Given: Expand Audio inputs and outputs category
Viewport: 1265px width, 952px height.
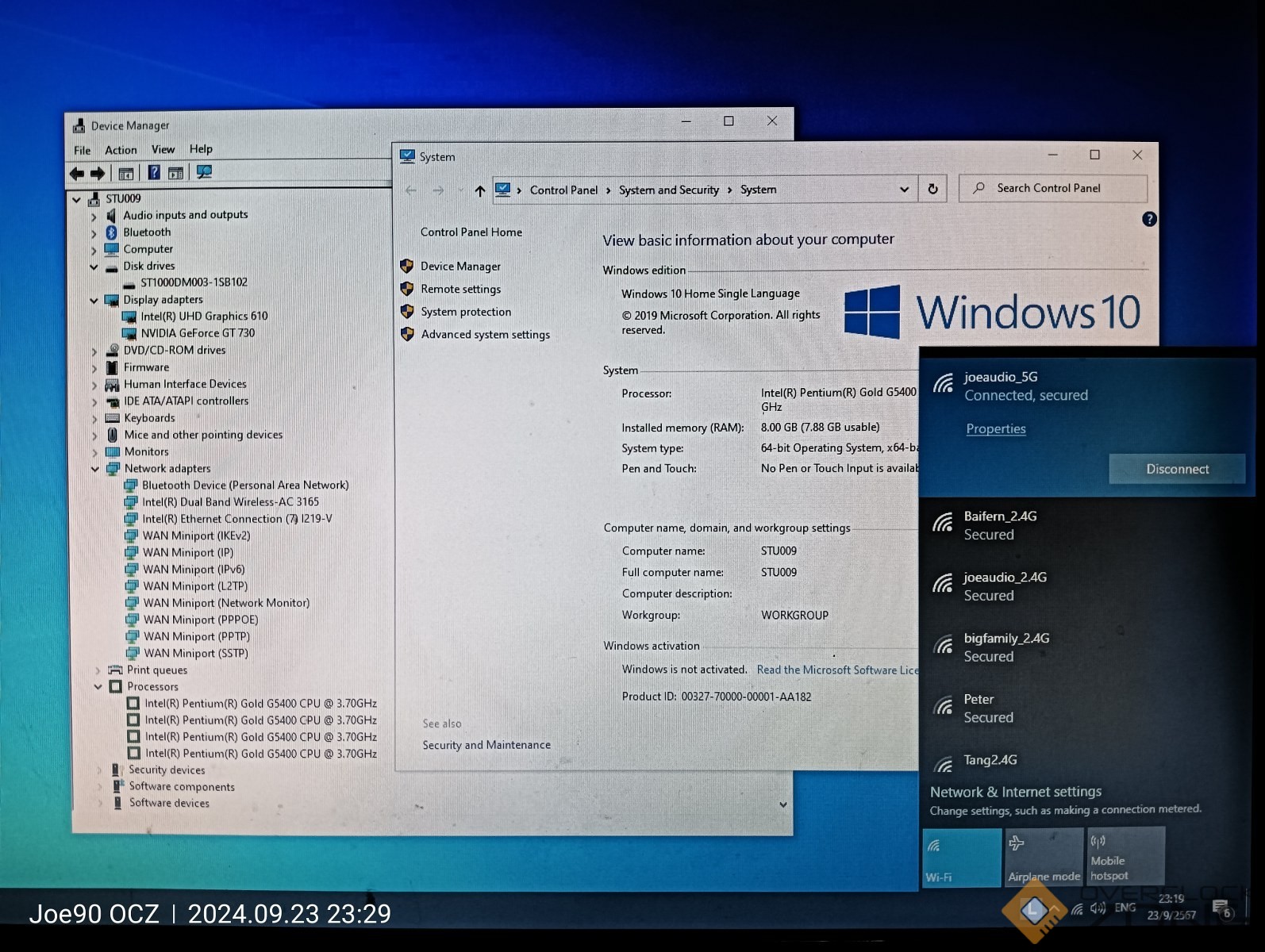Looking at the screenshot, I should (x=94, y=216).
